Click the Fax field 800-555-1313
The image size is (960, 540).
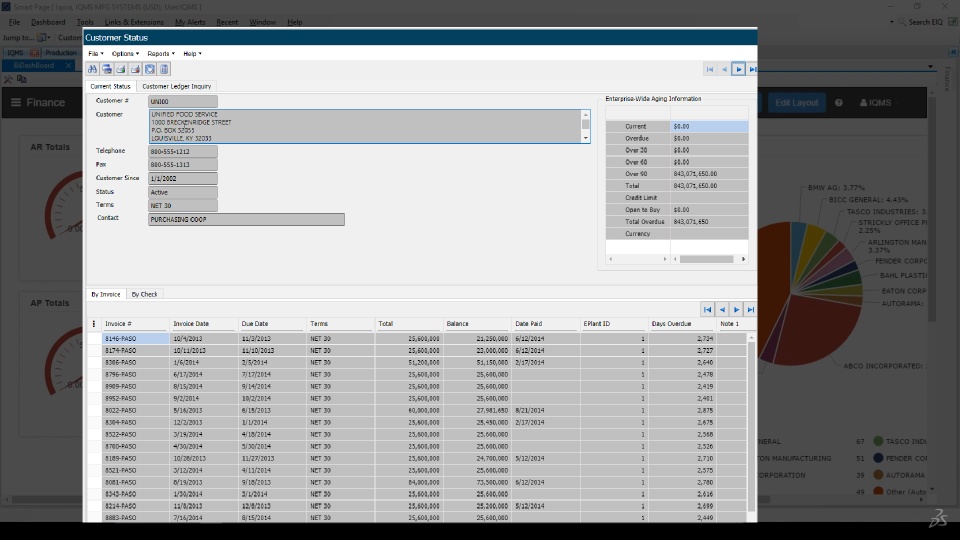tap(182, 165)
